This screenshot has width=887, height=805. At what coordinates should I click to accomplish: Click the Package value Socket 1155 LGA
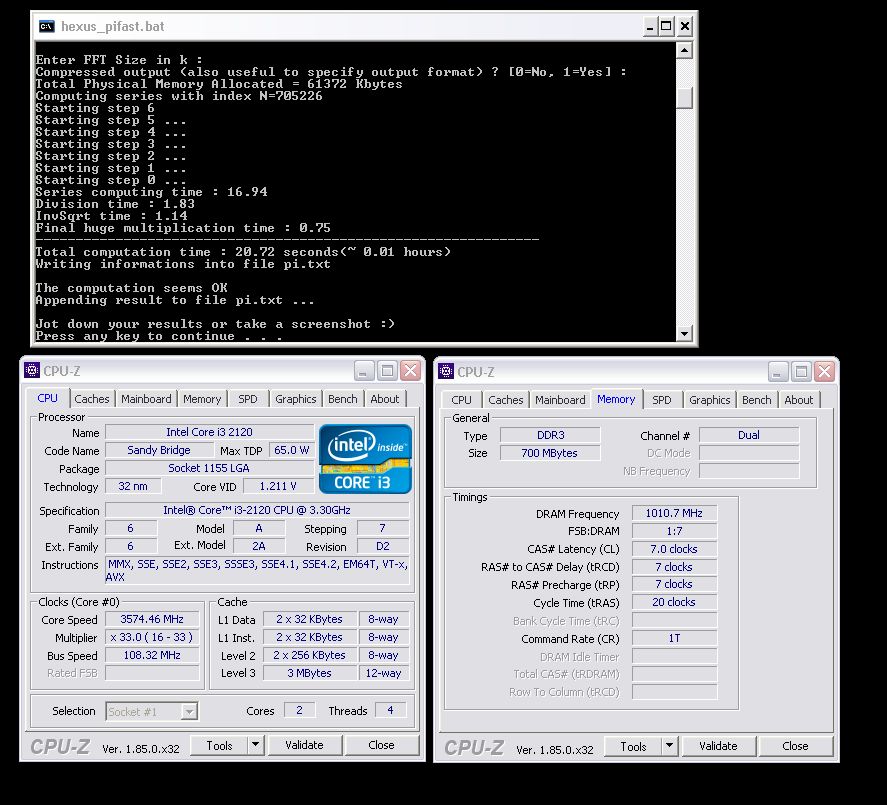pyautogui.click(x=209, y=468)
